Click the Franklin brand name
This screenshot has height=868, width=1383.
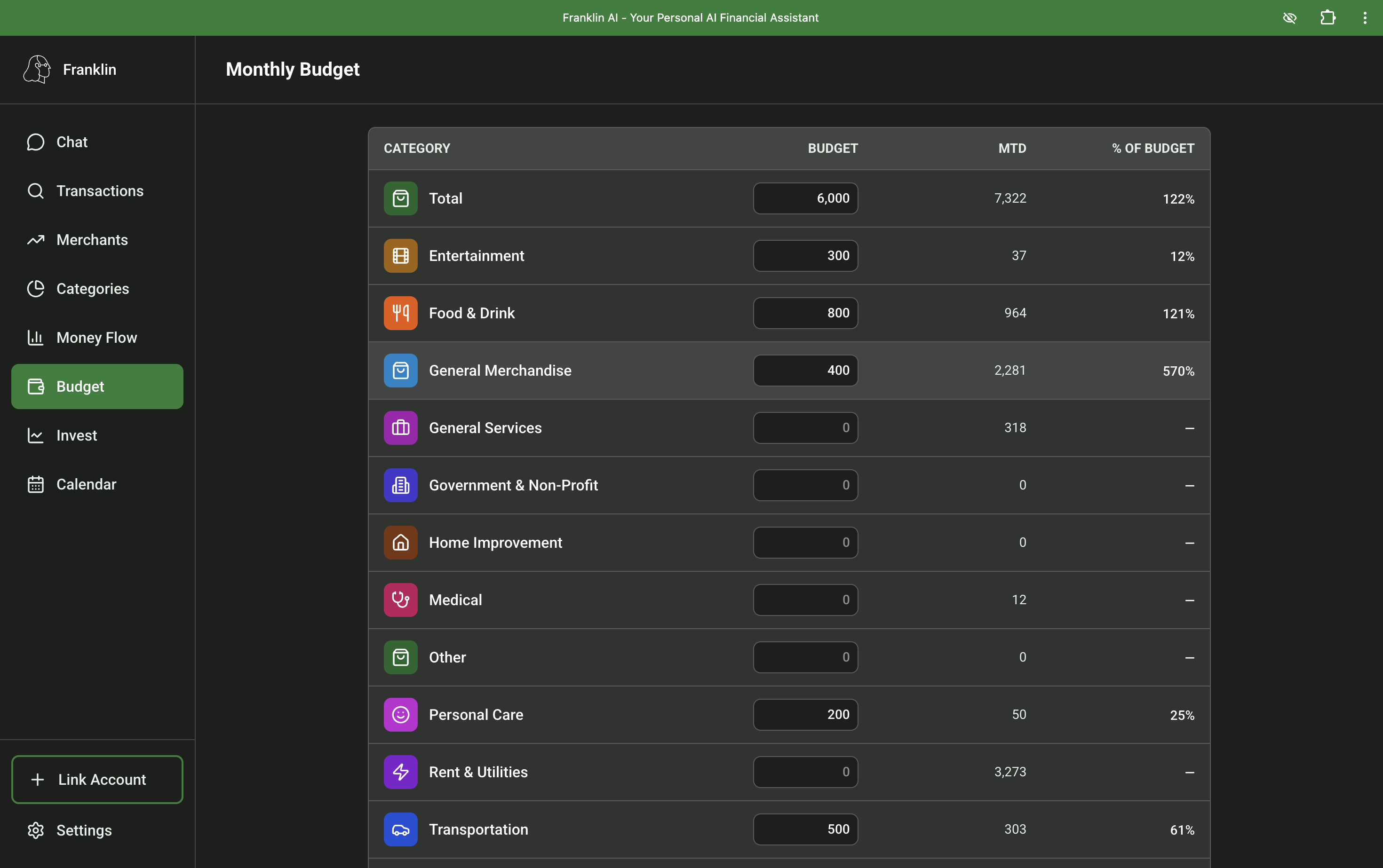point(89,70)
